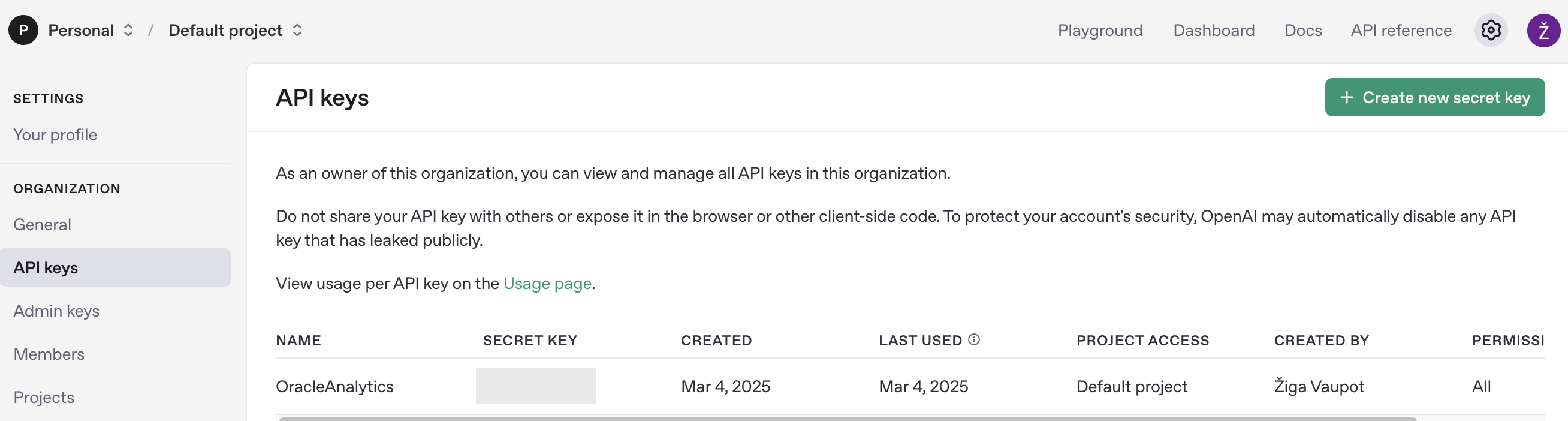This screenshot has height=421, width=1568.
Task: Open the Playground page
Action: [1099, 30]
